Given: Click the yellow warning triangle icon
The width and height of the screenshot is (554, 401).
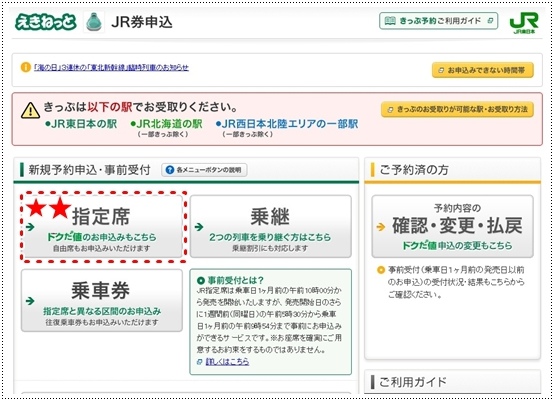Looking at the screenshot, I should pos(30,110).
